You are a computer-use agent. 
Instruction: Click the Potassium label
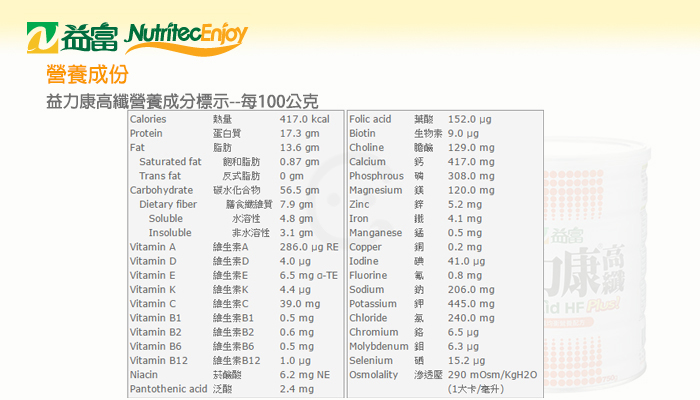(x=373, y=304)
